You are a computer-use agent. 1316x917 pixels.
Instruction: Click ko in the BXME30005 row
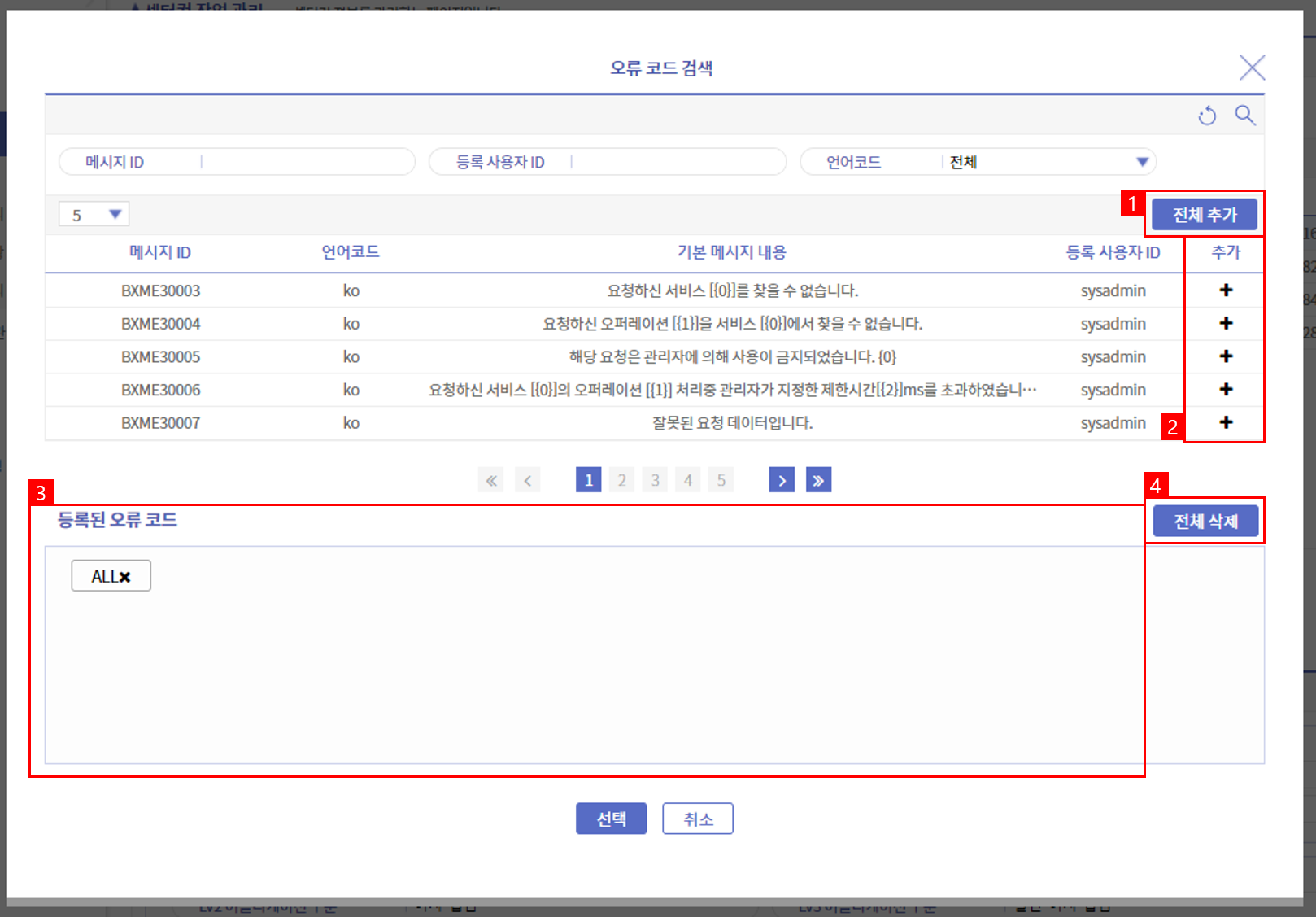[351, 356]
